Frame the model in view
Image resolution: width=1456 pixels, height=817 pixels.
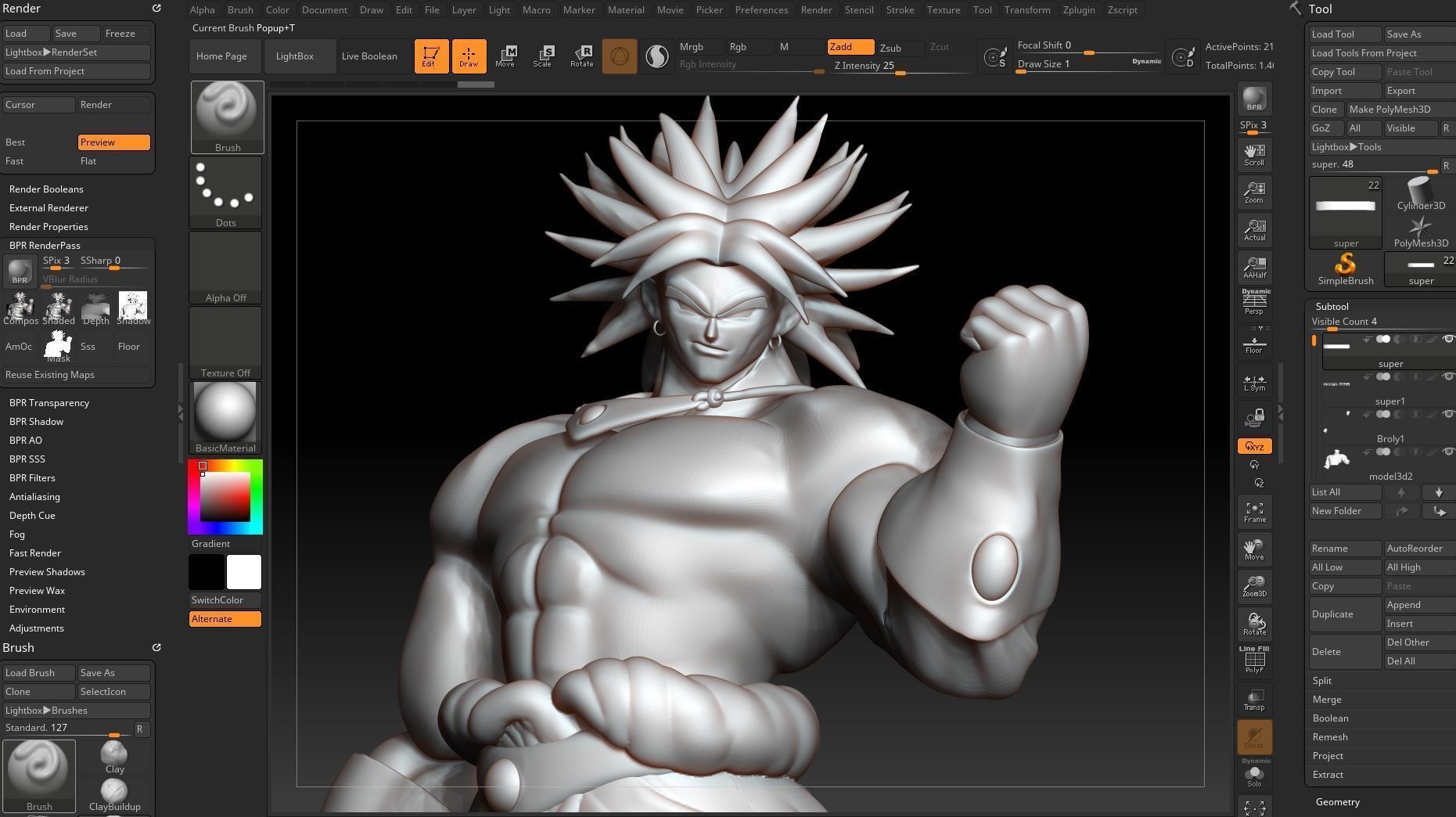coord(1254,512)
